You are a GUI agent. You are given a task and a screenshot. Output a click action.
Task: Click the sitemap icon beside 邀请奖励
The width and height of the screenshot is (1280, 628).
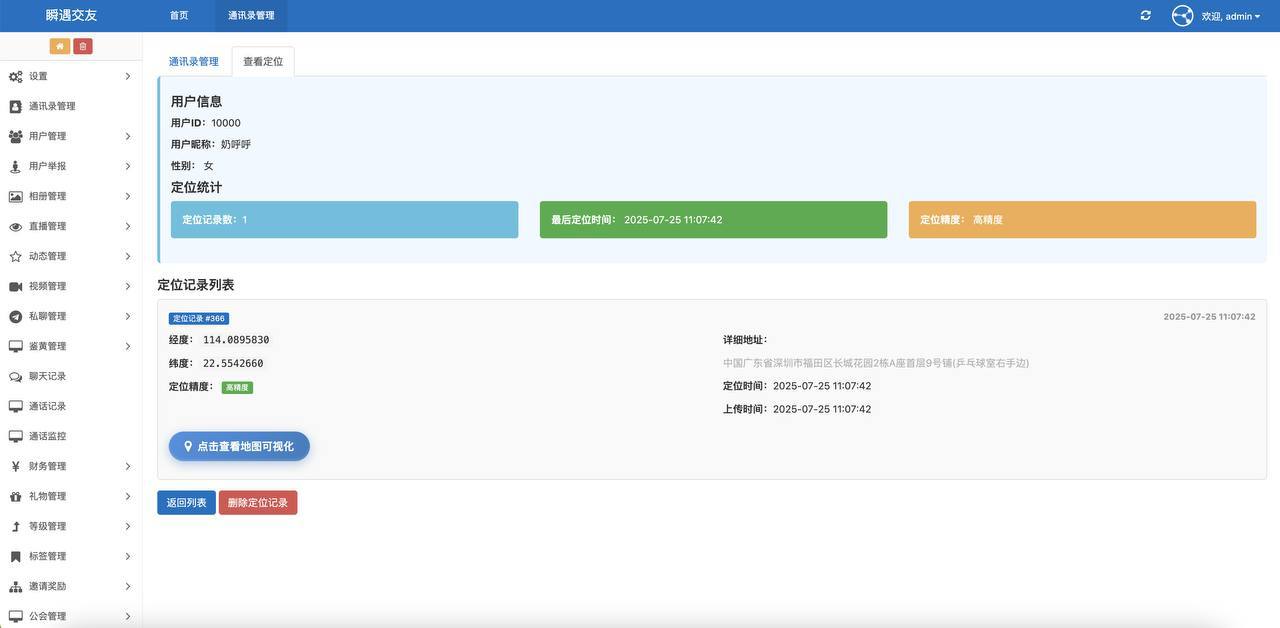15,586
